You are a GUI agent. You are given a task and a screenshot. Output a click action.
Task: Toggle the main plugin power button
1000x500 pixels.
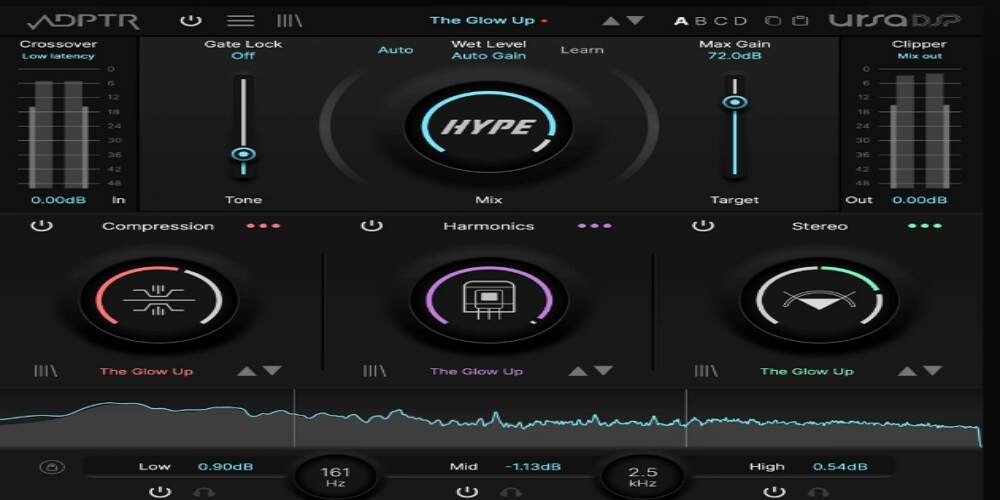[190, 20]
